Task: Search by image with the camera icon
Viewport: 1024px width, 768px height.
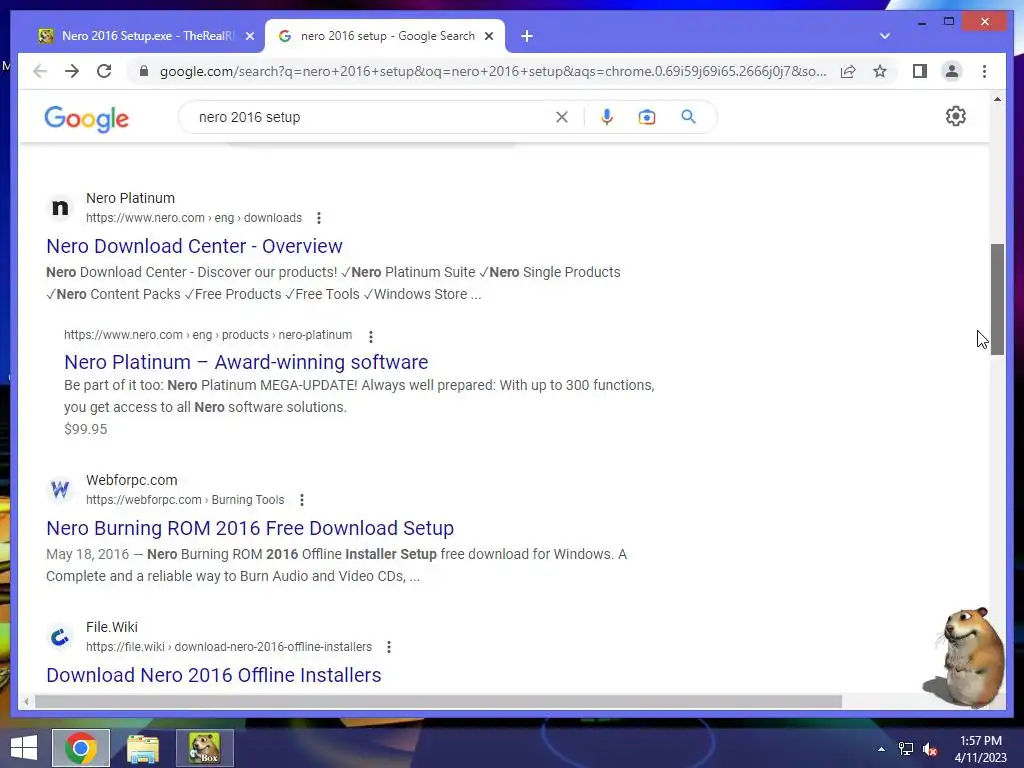Action: (647, 117)
